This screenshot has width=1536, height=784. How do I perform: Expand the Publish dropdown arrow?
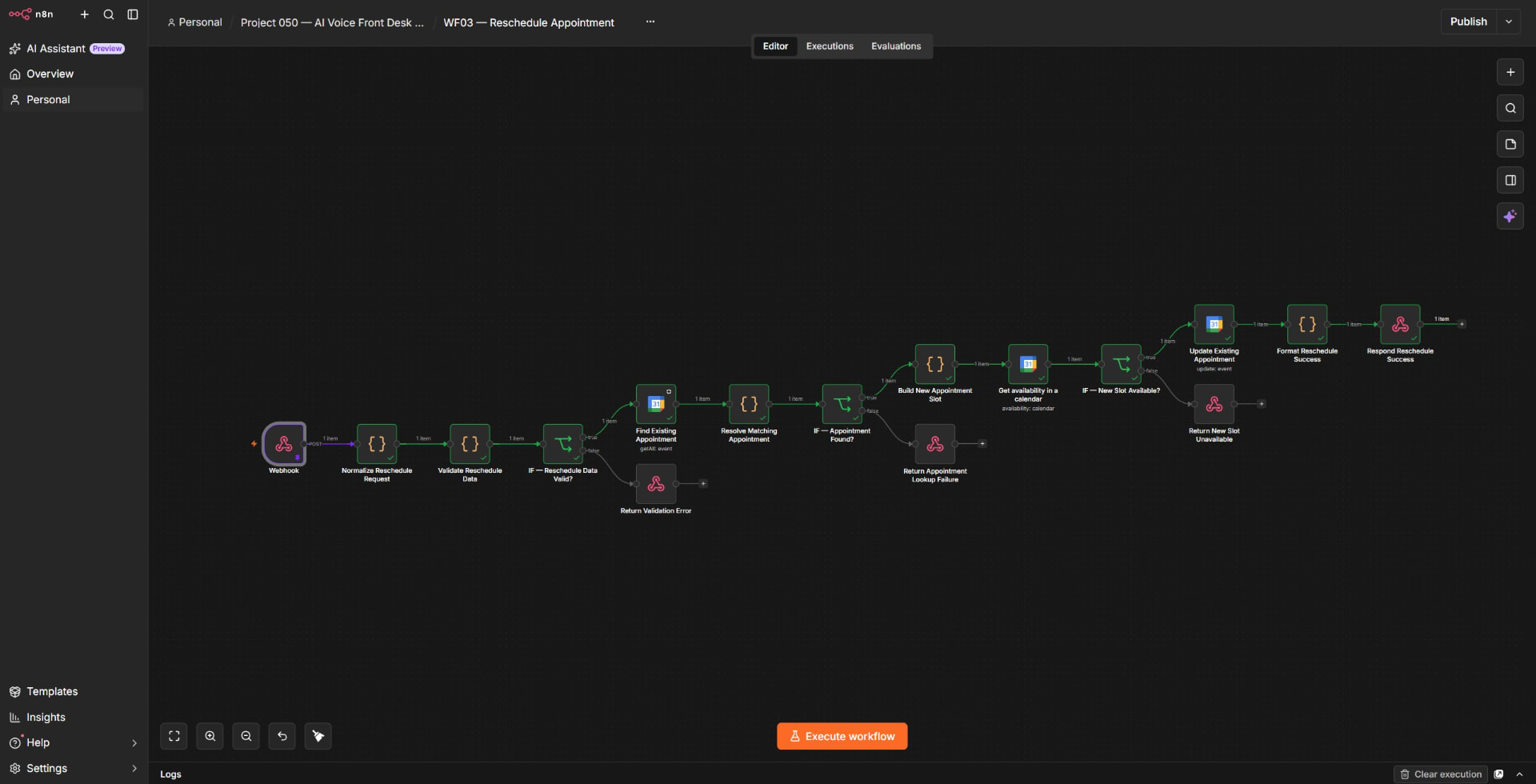(1509, 22)
